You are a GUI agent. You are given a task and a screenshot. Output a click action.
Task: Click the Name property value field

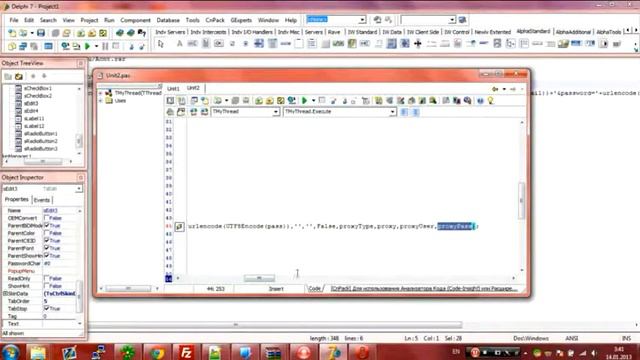tap(60, 211)
